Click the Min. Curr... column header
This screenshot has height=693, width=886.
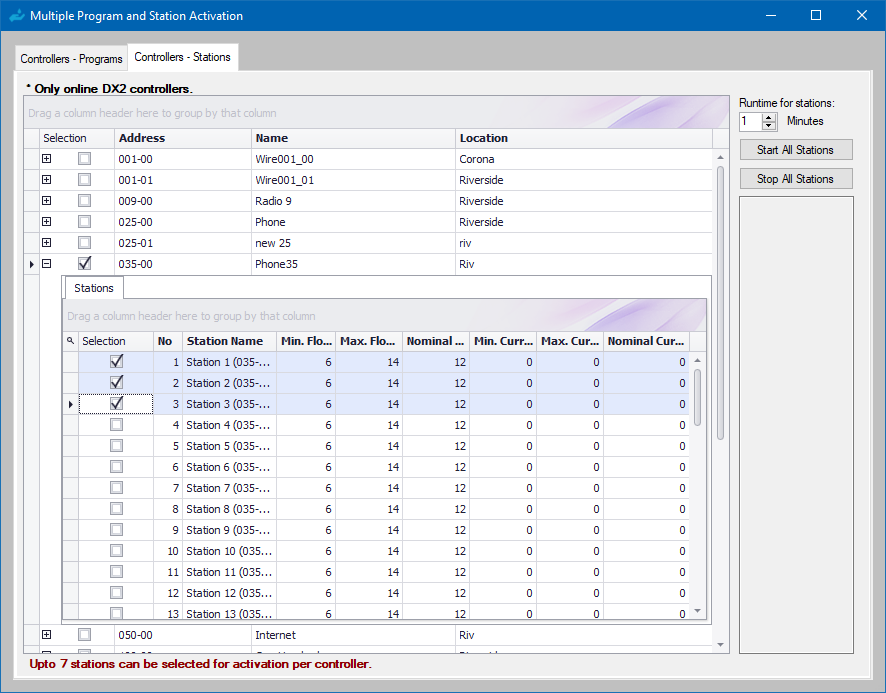503,341
